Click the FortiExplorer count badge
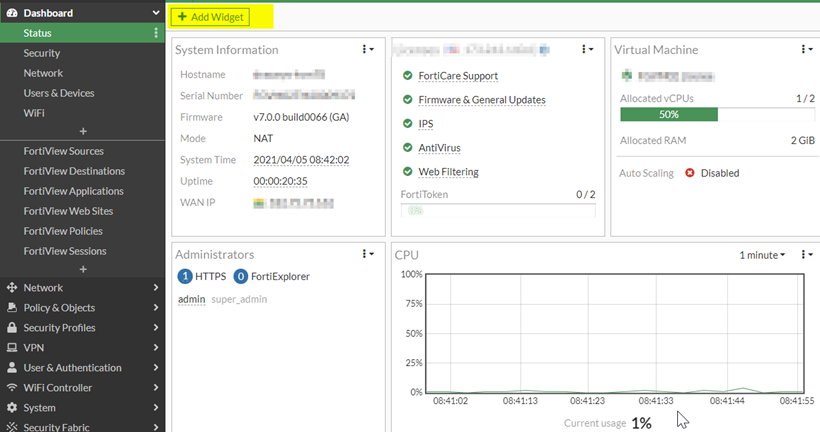The height and width of the screenshot is (432, 820). tap(241, 276)
